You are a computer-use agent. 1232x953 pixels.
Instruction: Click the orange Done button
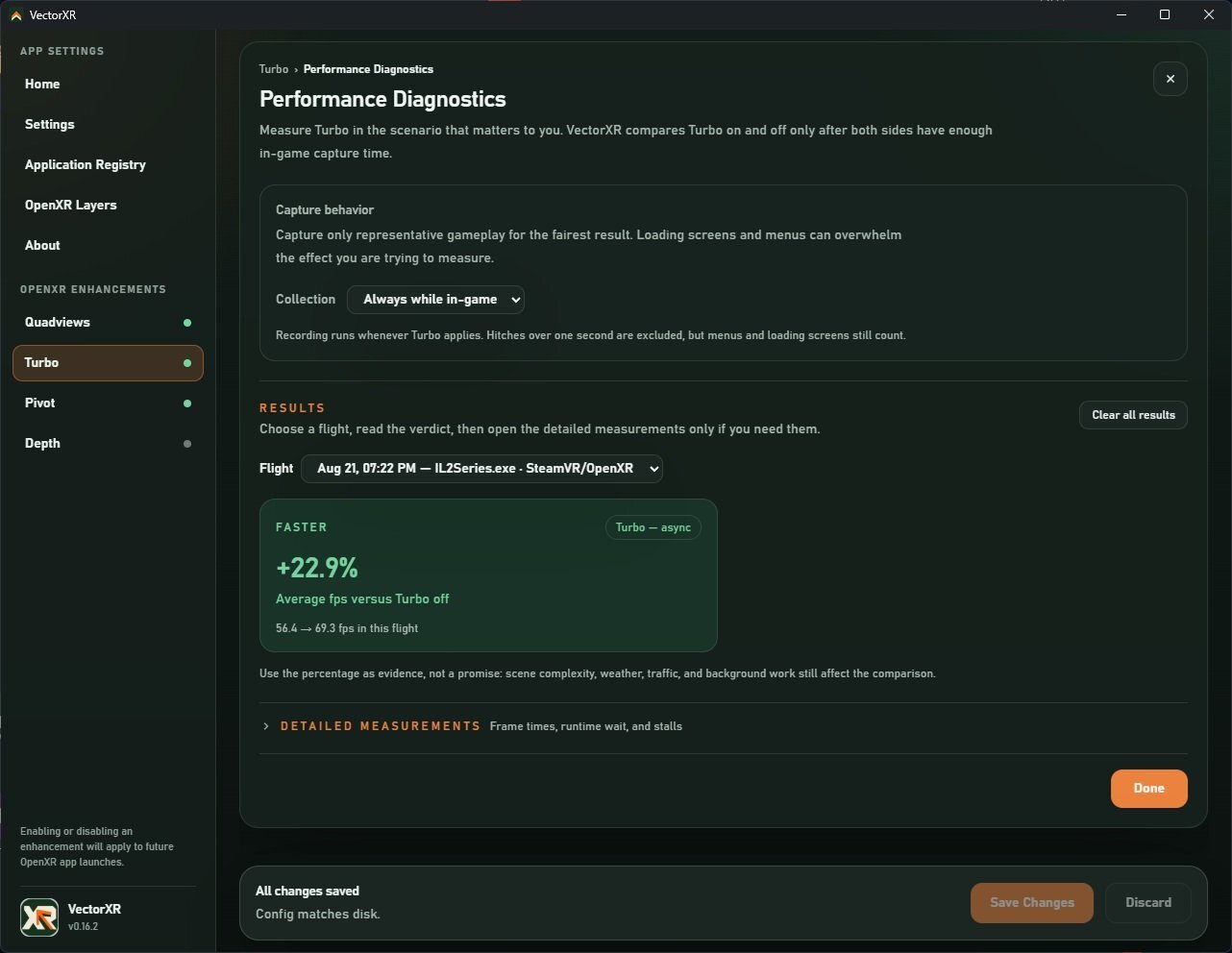1148,789
